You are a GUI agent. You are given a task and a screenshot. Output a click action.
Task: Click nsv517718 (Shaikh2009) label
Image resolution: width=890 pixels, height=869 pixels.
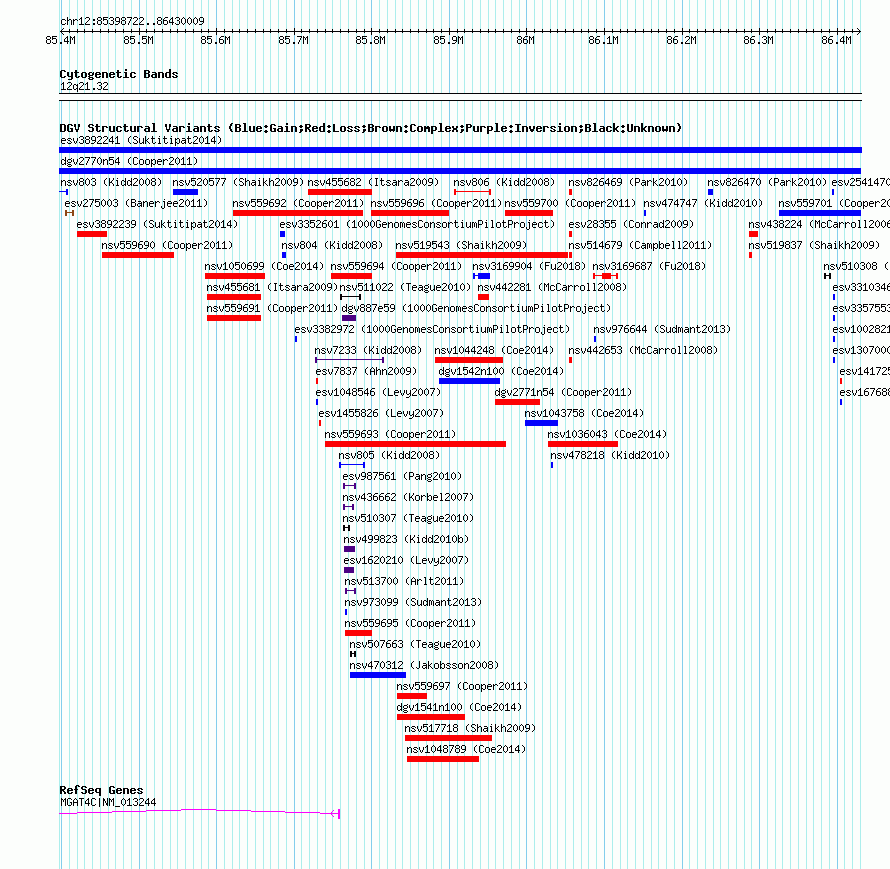470,728
